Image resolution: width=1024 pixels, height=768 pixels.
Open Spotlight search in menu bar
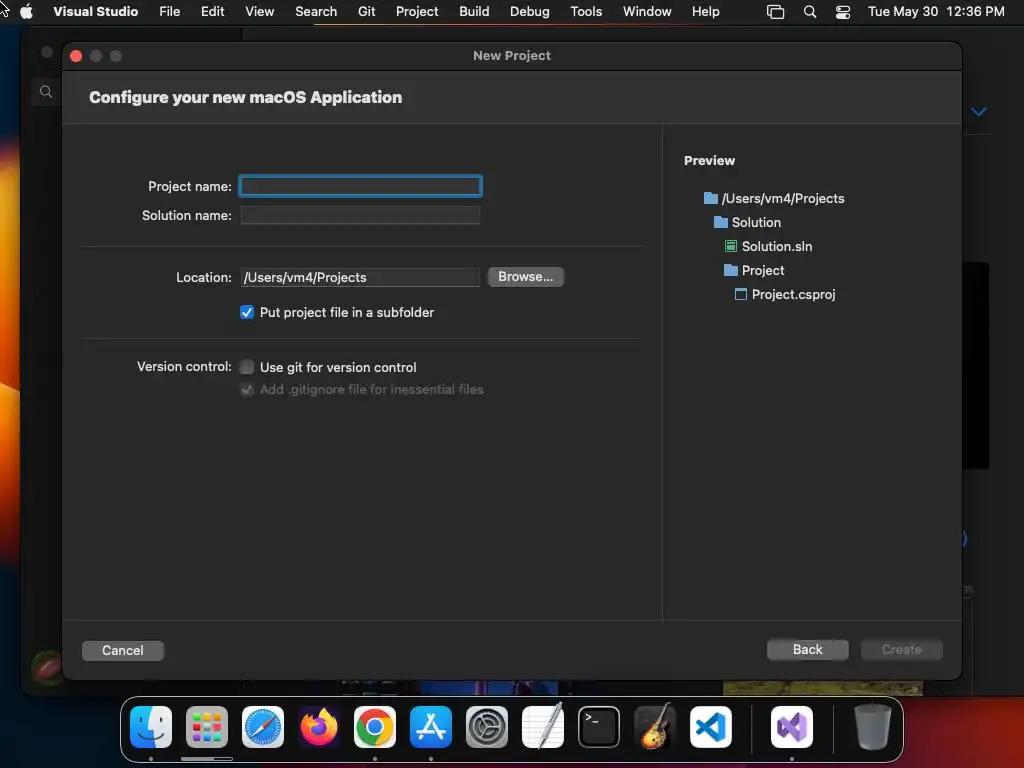point(810,12)
